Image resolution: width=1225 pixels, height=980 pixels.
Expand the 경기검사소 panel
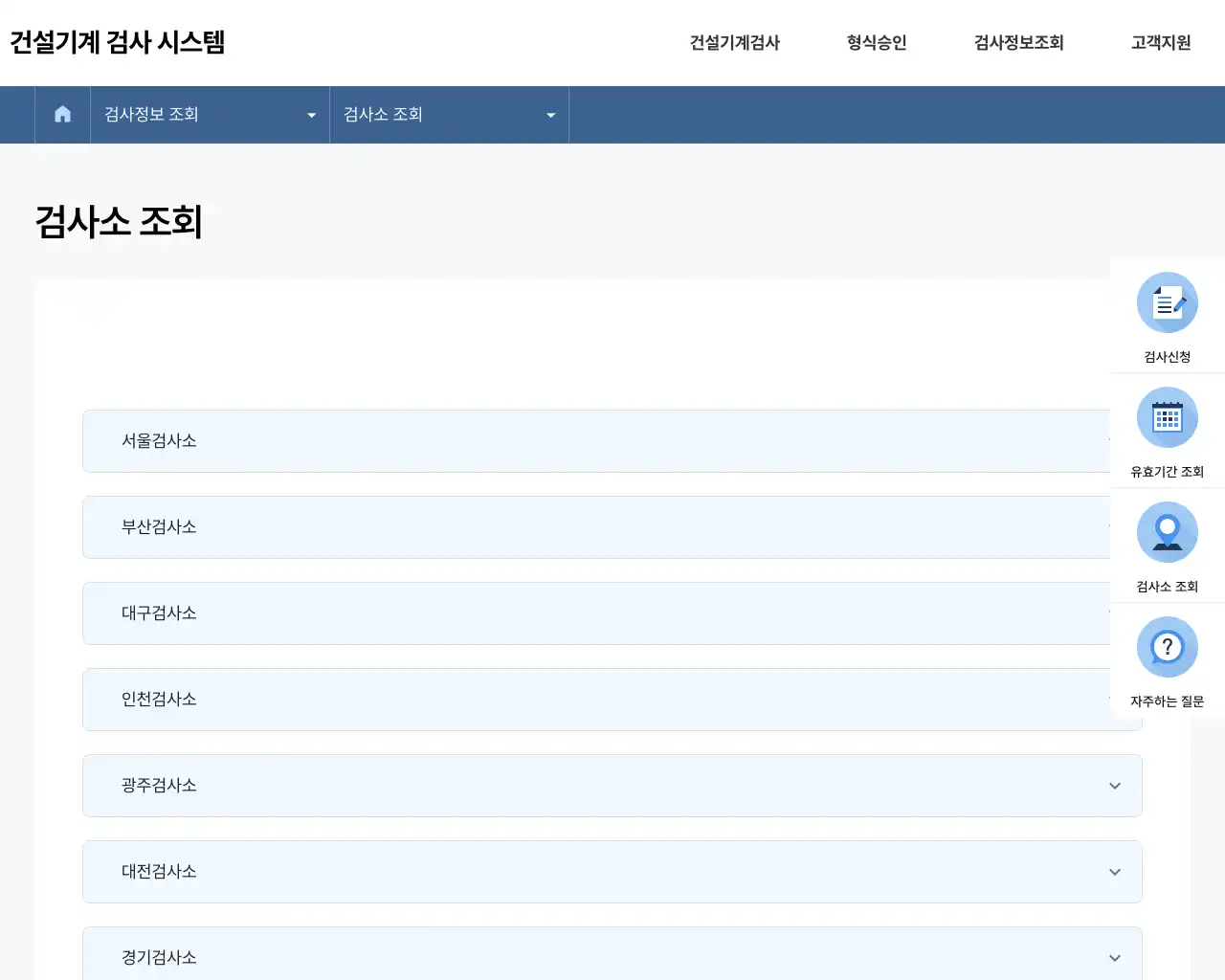point(1114,958)
